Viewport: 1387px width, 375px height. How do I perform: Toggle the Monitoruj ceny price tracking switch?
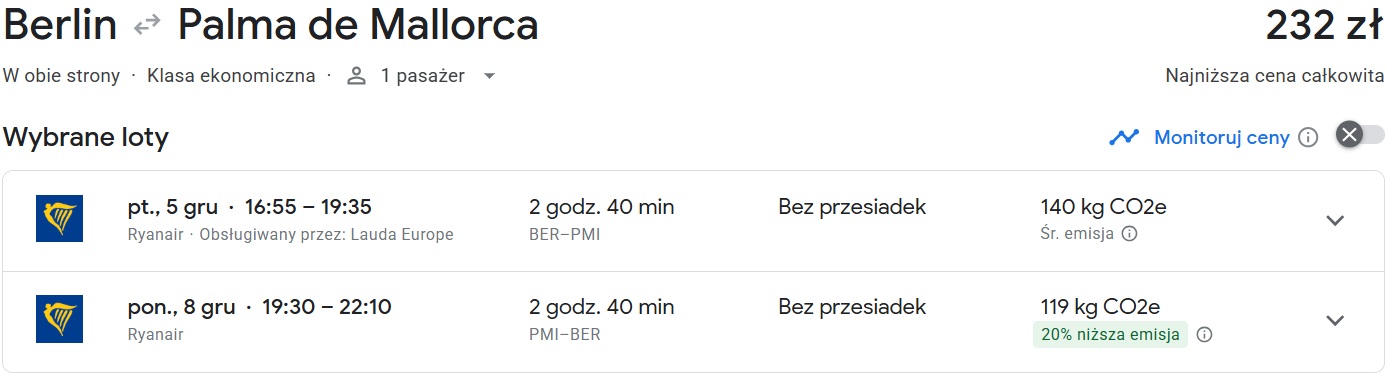click(x=1360, y=135)
